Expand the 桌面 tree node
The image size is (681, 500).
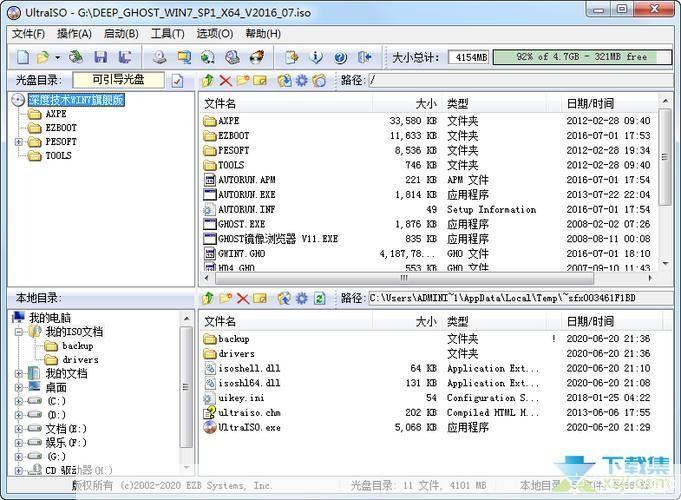[19, 387]
